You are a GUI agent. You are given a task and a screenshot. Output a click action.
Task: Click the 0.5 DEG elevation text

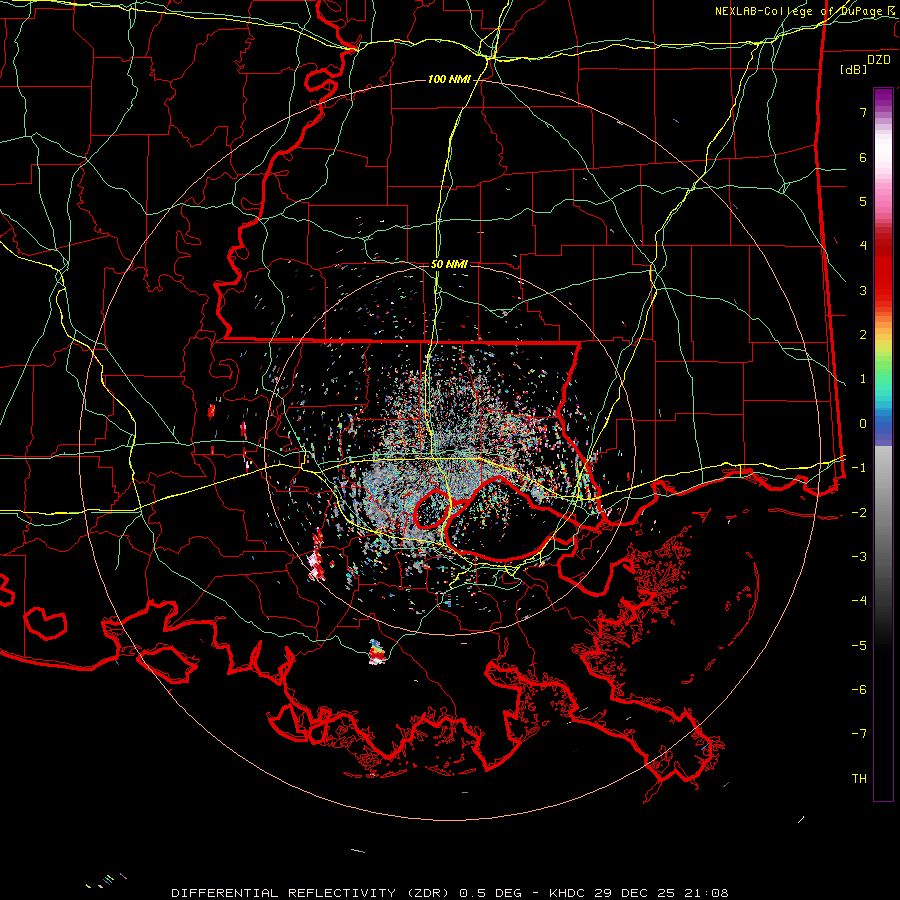(x=491, y=893)
